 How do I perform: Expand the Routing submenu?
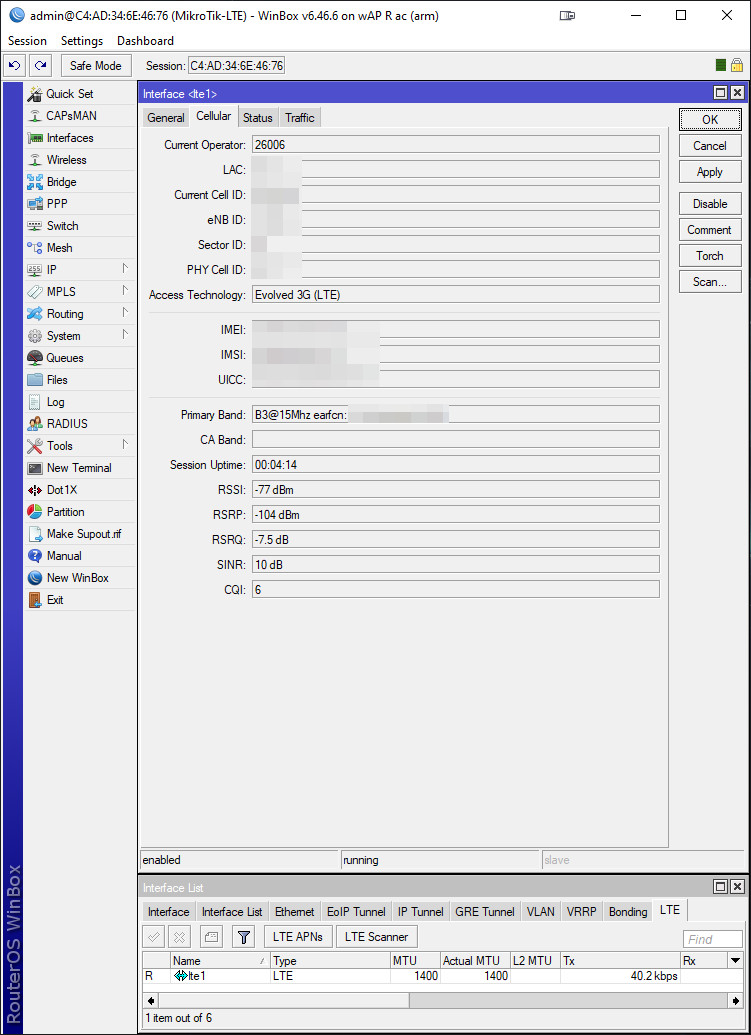[x=125, y=312]
